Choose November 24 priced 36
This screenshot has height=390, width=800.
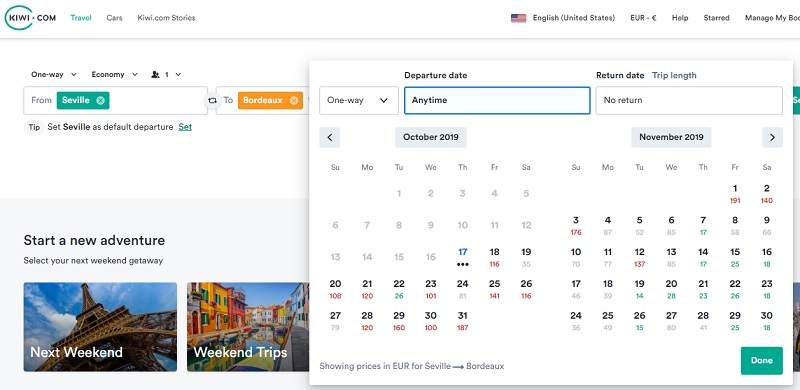(x=576, y=321)
